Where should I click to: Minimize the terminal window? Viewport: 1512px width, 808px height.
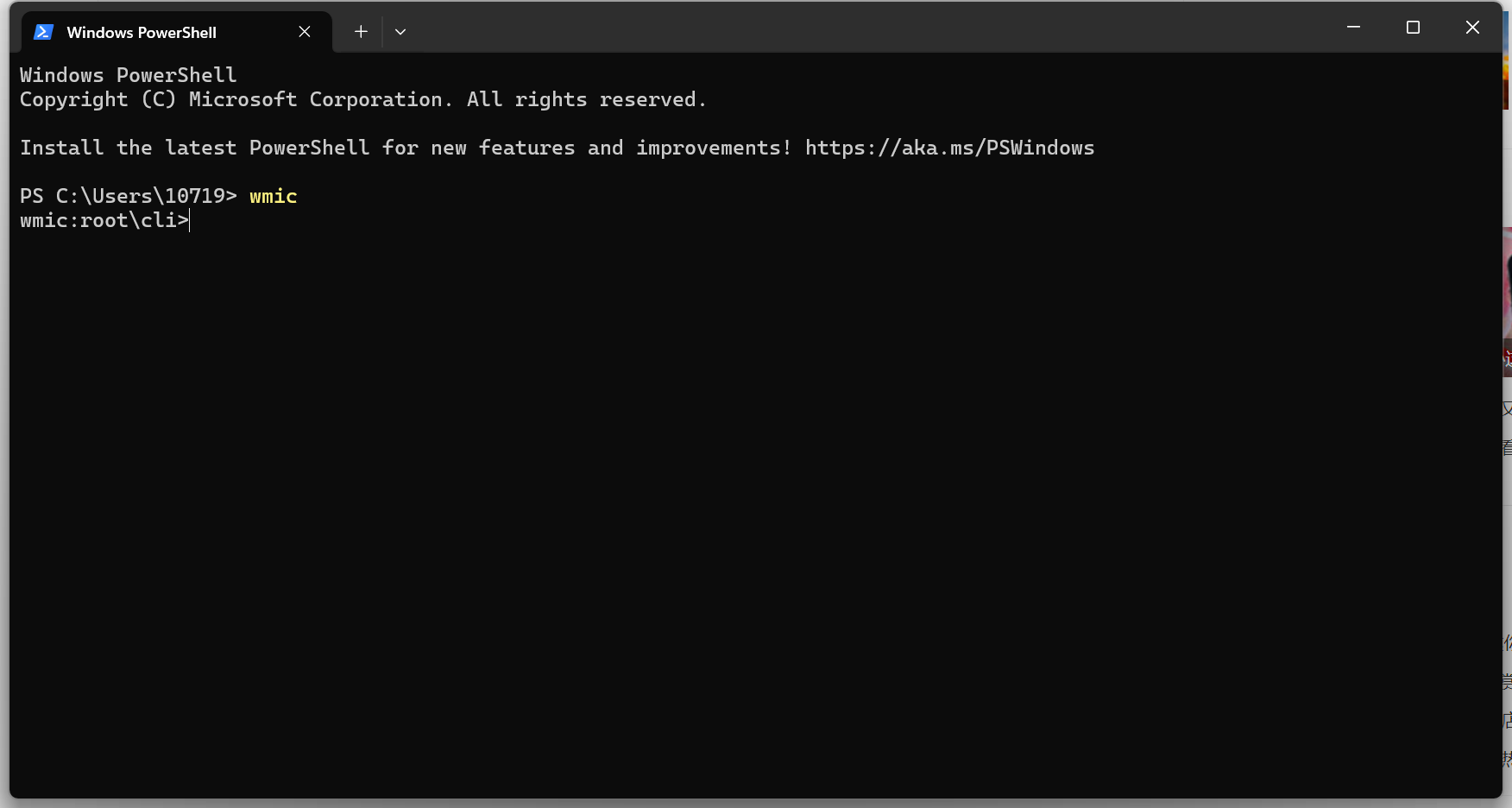coord(1353,28)
